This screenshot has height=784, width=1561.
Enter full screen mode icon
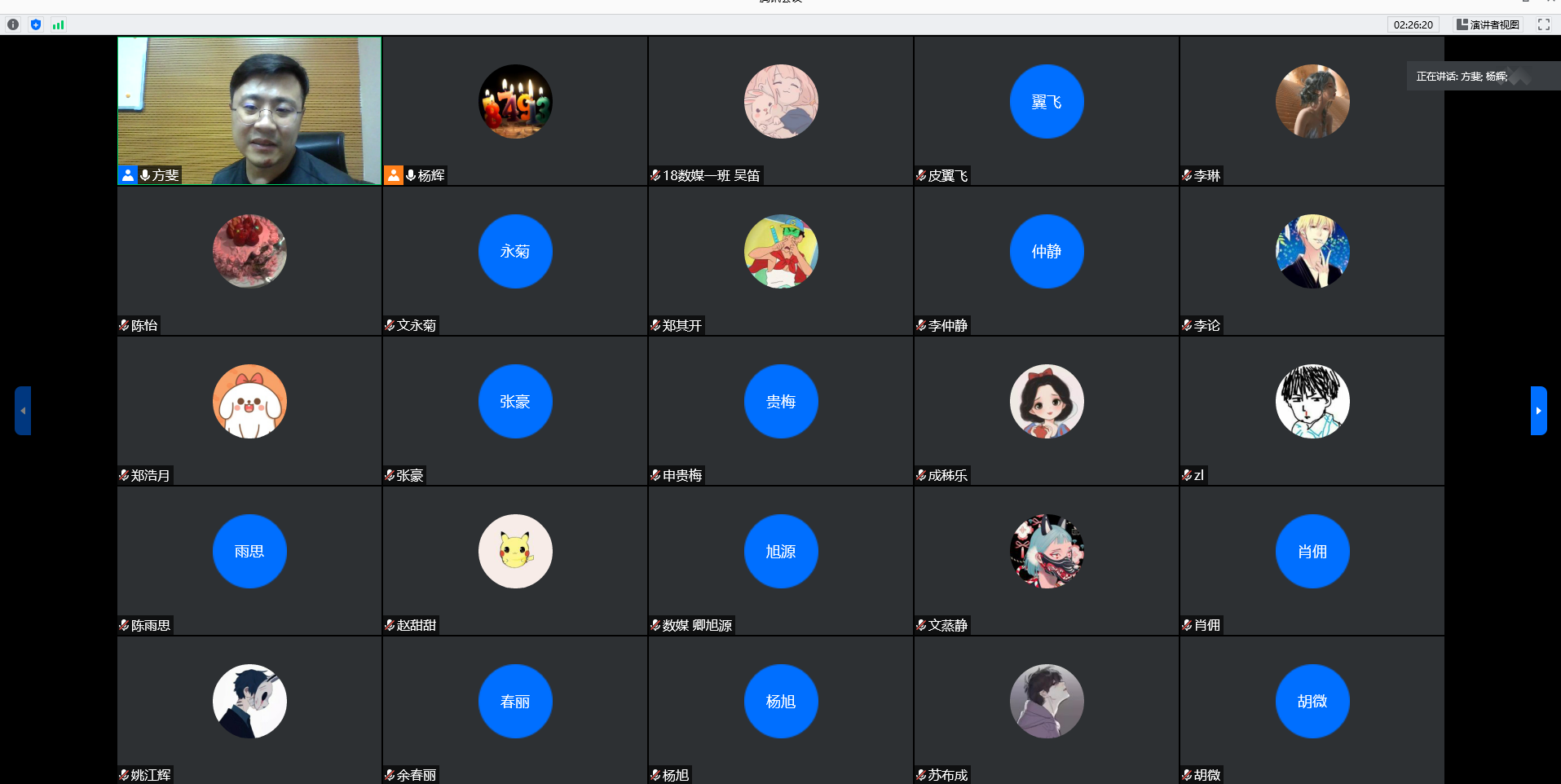pos(1543,24)
